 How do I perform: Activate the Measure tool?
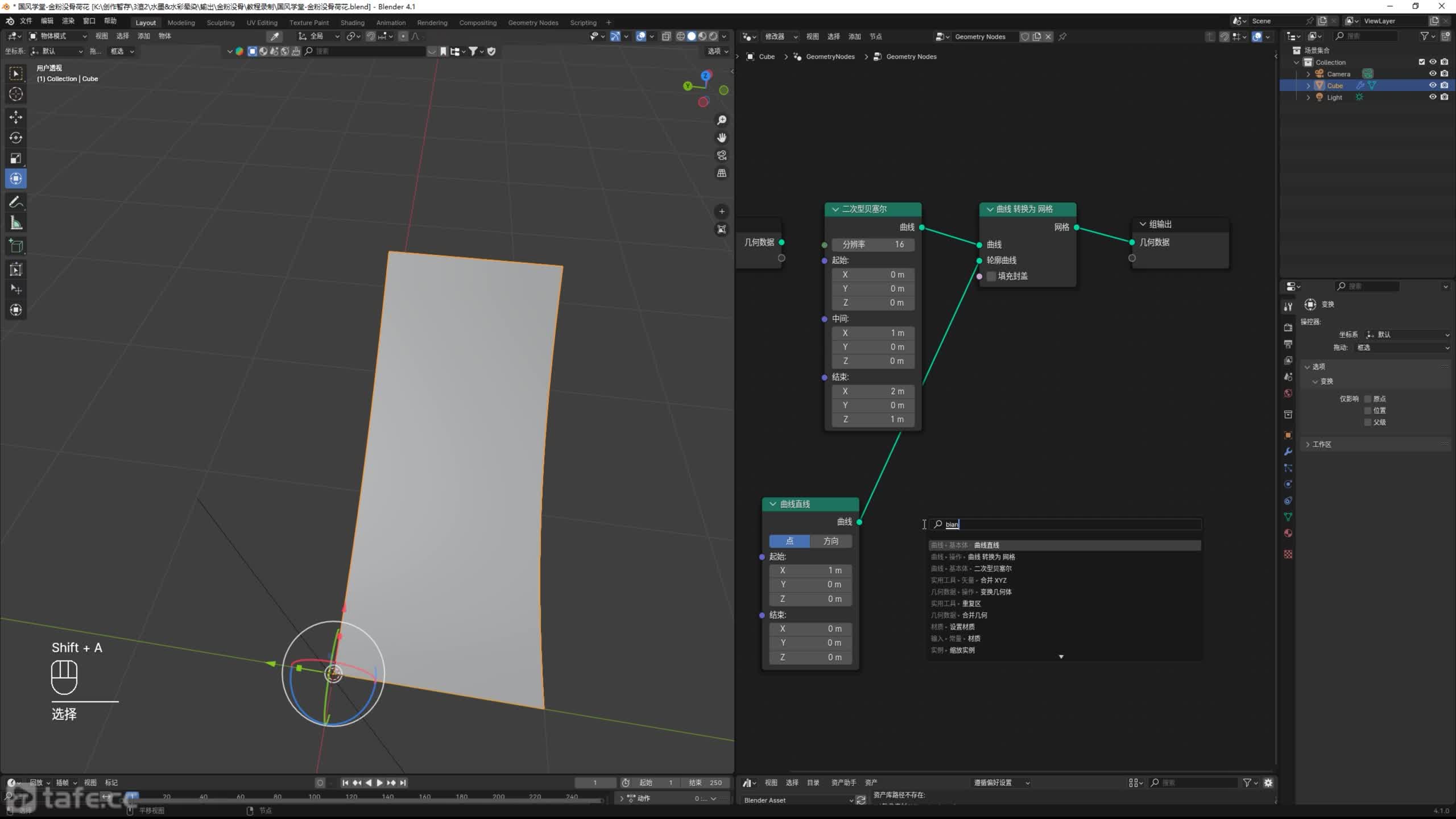(x=16, y=224)
